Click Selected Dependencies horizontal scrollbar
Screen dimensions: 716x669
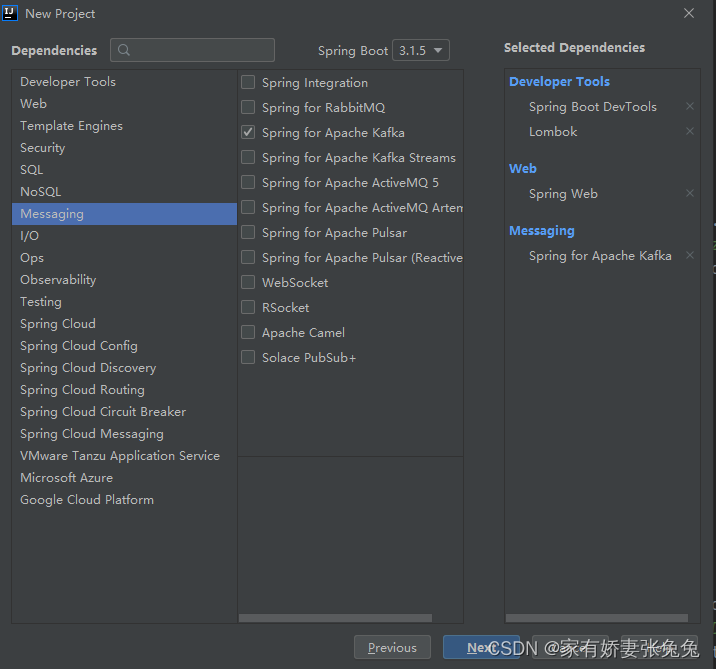coord(597,618)
